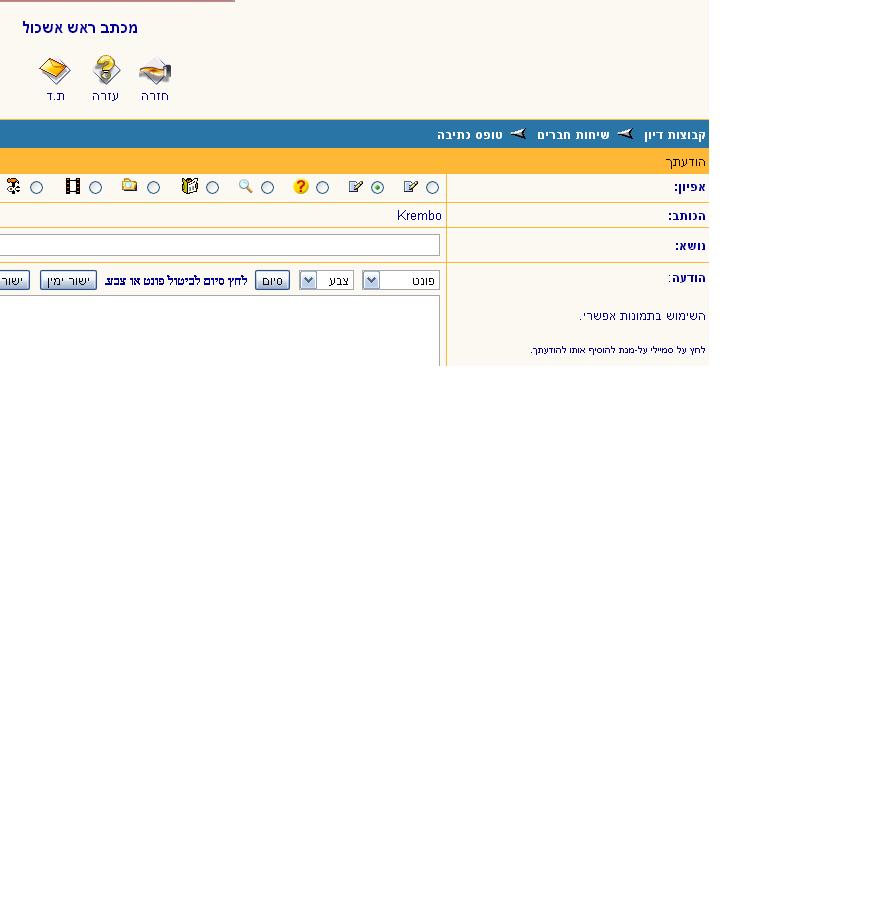This screenshot has height=917, width=869.
Task: Go to שיחות חברים in the breadcrumb
Action: (573, 134)
